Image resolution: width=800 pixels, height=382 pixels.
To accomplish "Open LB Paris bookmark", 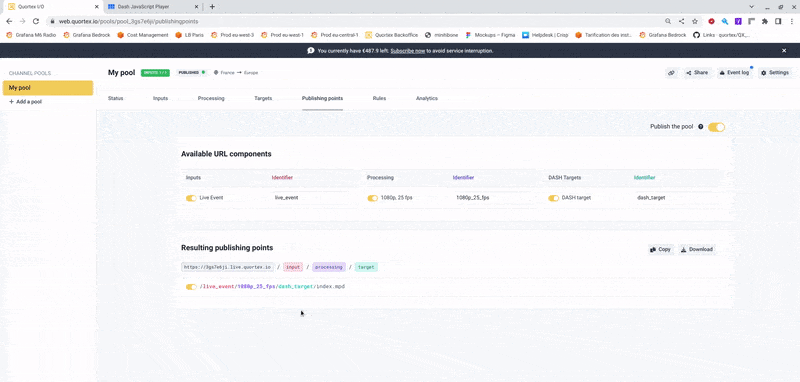I will coord(189,35).
